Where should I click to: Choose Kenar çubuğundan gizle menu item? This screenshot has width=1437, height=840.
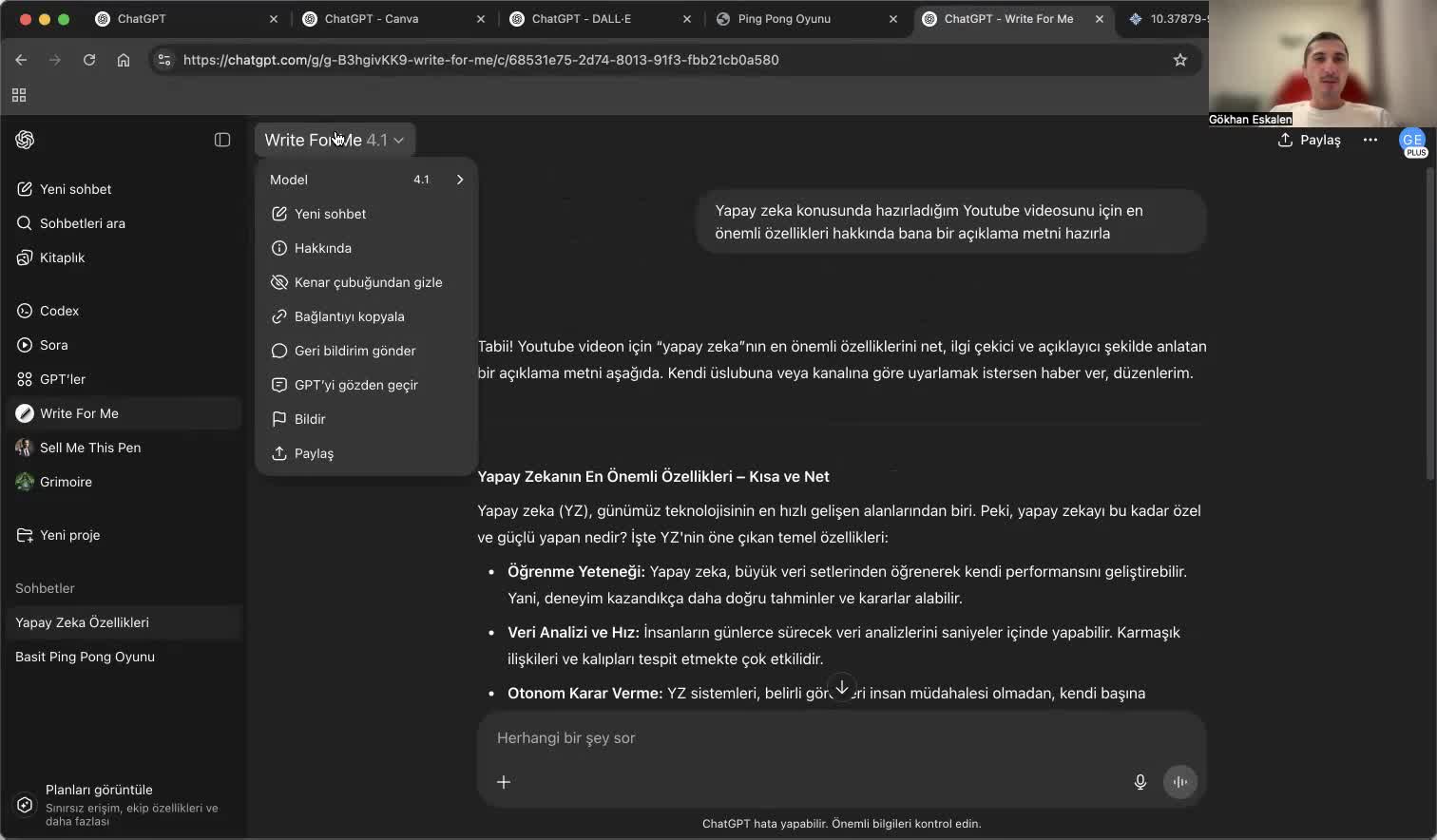click(366, 282)
